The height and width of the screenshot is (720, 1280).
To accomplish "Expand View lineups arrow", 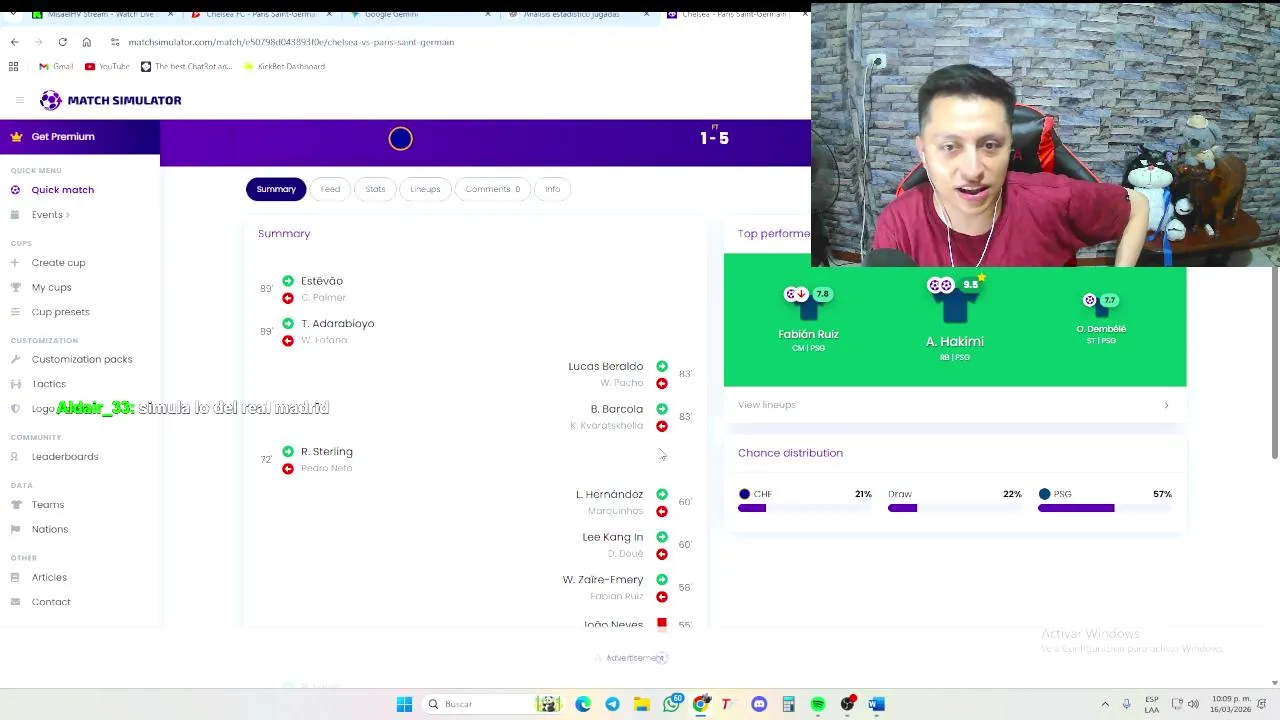I will [1166, 405].
